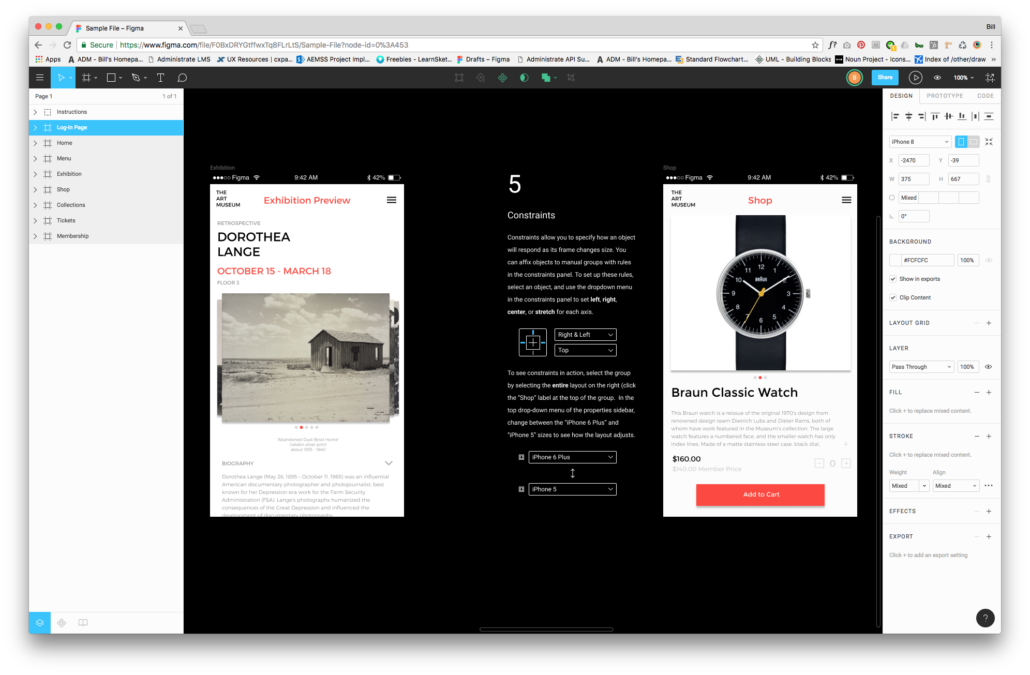Add an export setting
The image size is (1030, 675).
[x=989, y=537]
